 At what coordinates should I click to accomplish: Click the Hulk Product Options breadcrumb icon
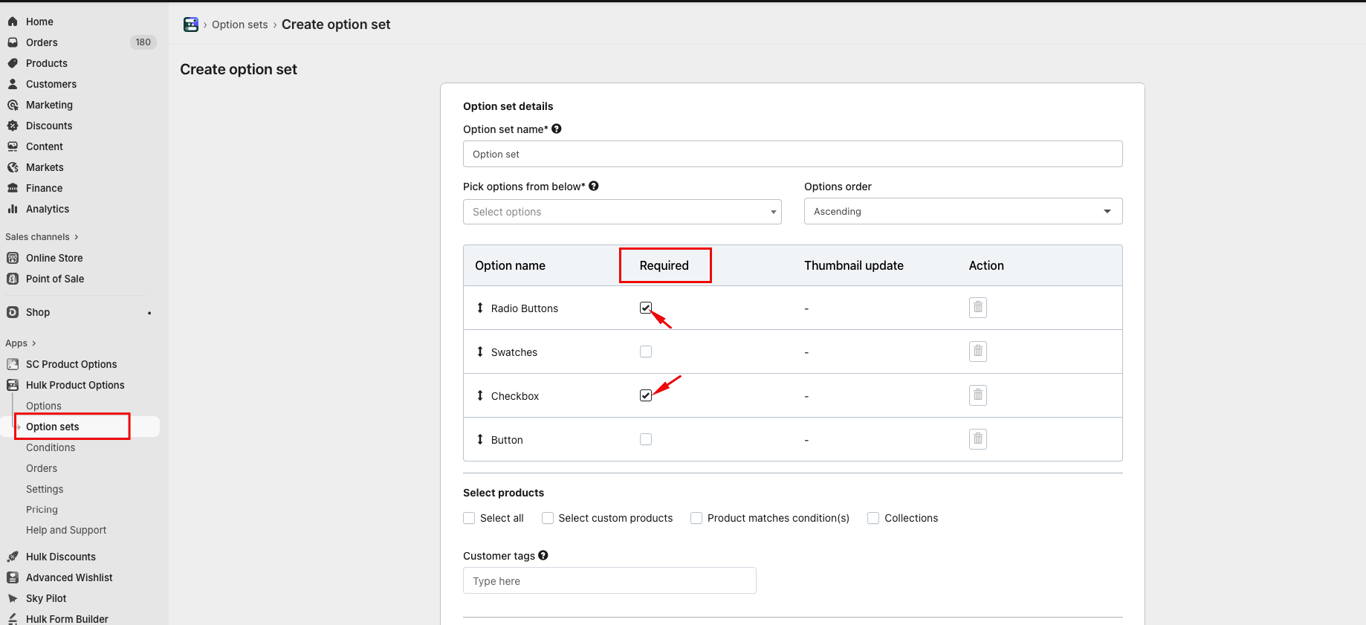click(x=191, y=25)
